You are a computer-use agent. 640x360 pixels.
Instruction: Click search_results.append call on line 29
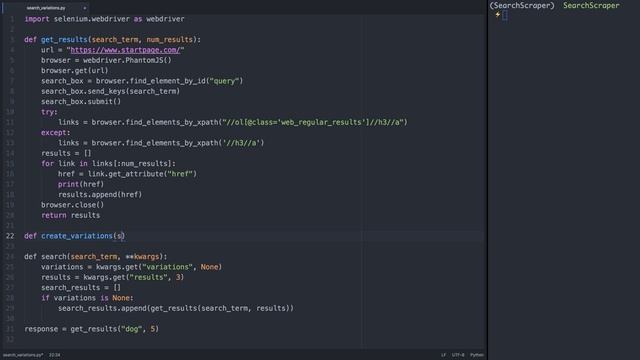[176, 308]
